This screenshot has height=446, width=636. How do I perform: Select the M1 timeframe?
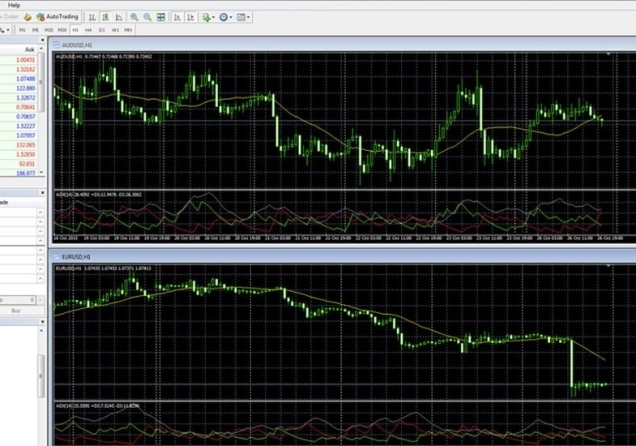pyautogui.click(x=22, y=30)
